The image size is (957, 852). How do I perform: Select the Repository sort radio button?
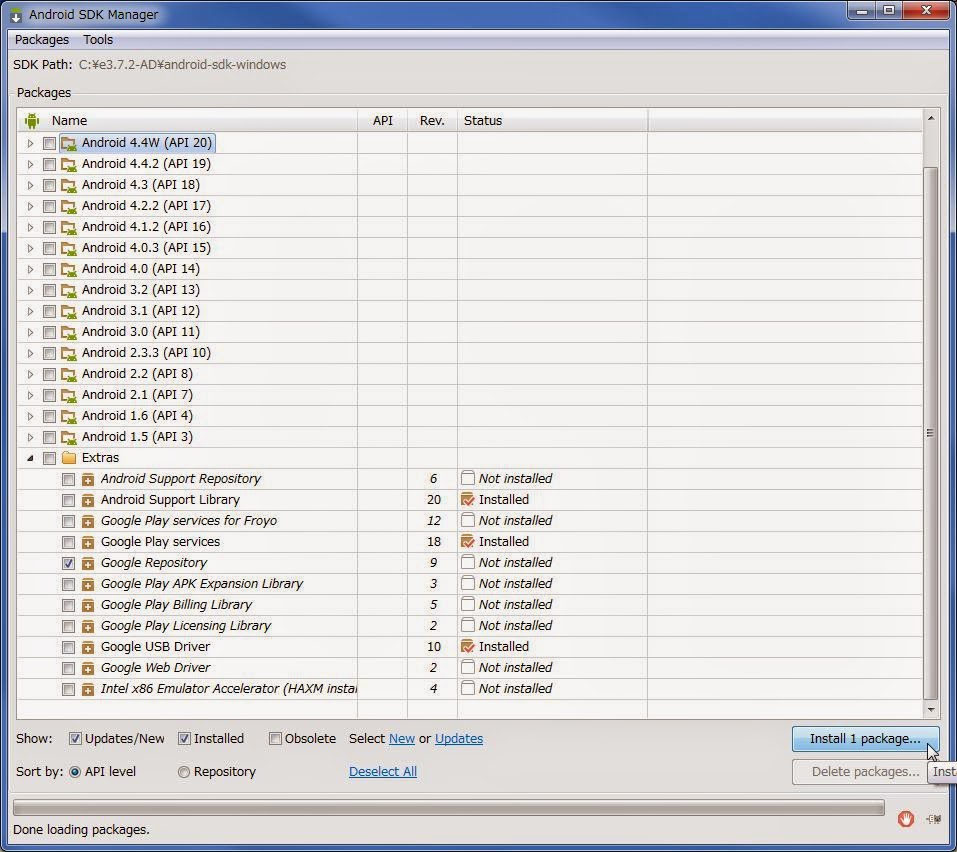184,772
